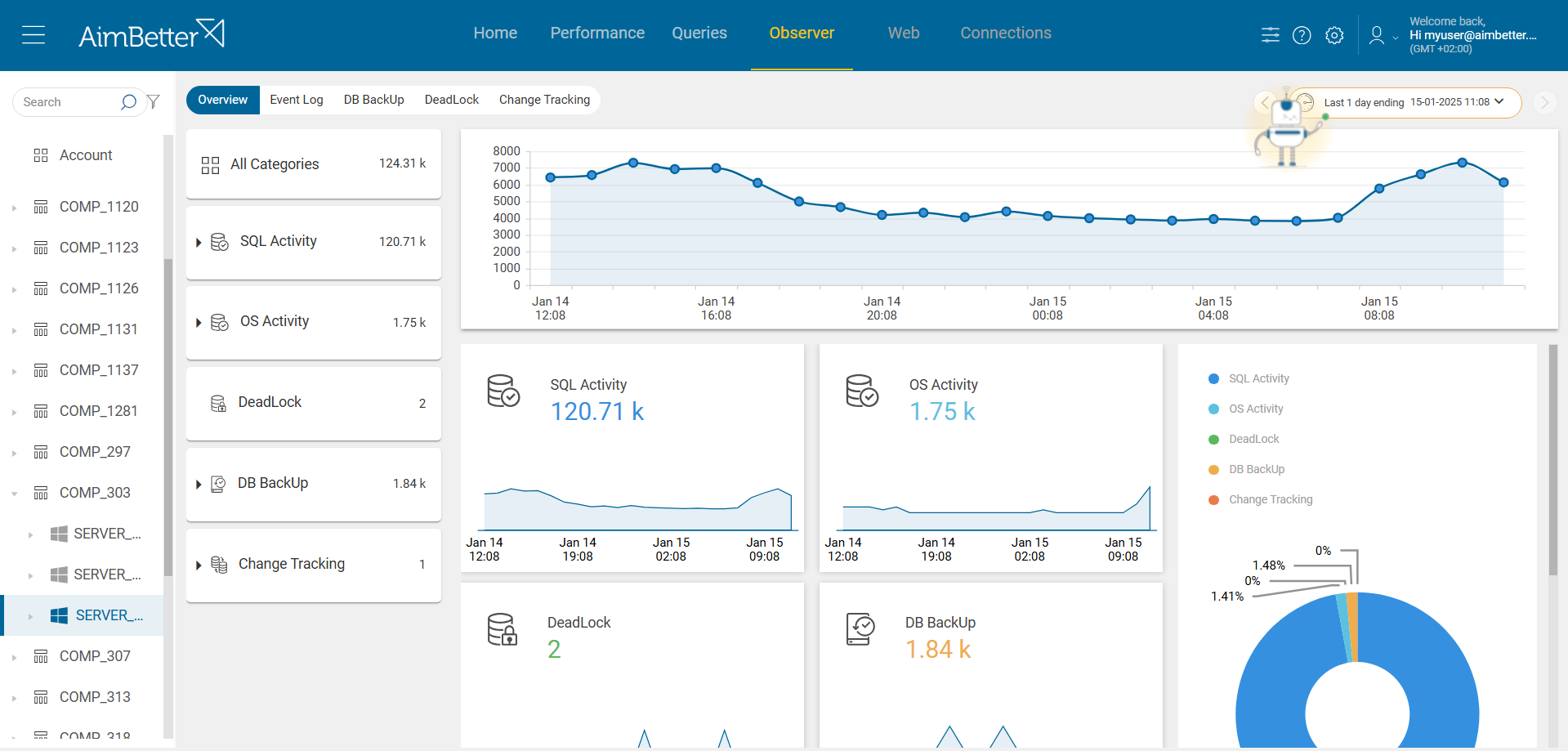Select the Overview tab

point(222,100)
